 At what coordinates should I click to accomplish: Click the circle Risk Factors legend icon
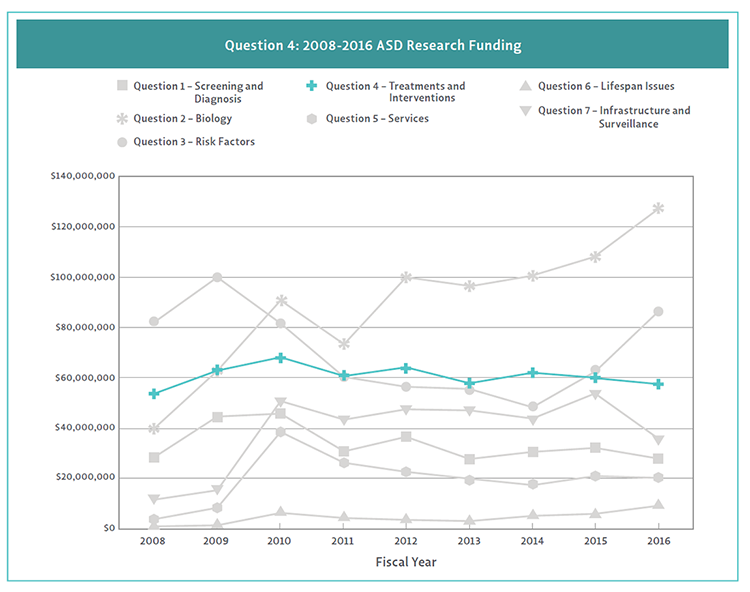coord(123,142)
